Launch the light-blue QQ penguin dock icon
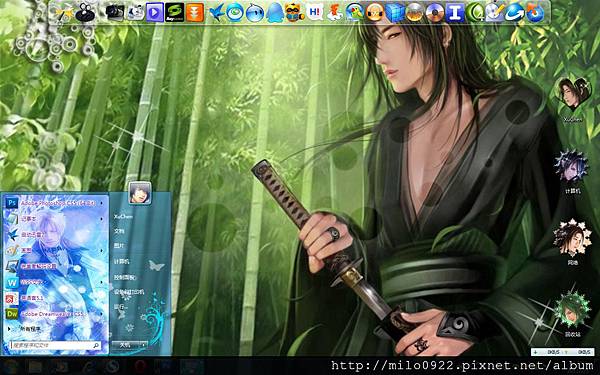The image size is (600, 375). coord(274,13)
